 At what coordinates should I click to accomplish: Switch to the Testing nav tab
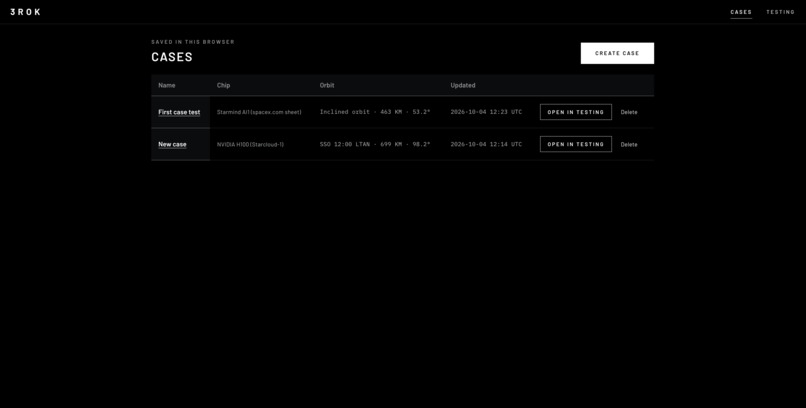pos(780,12)
